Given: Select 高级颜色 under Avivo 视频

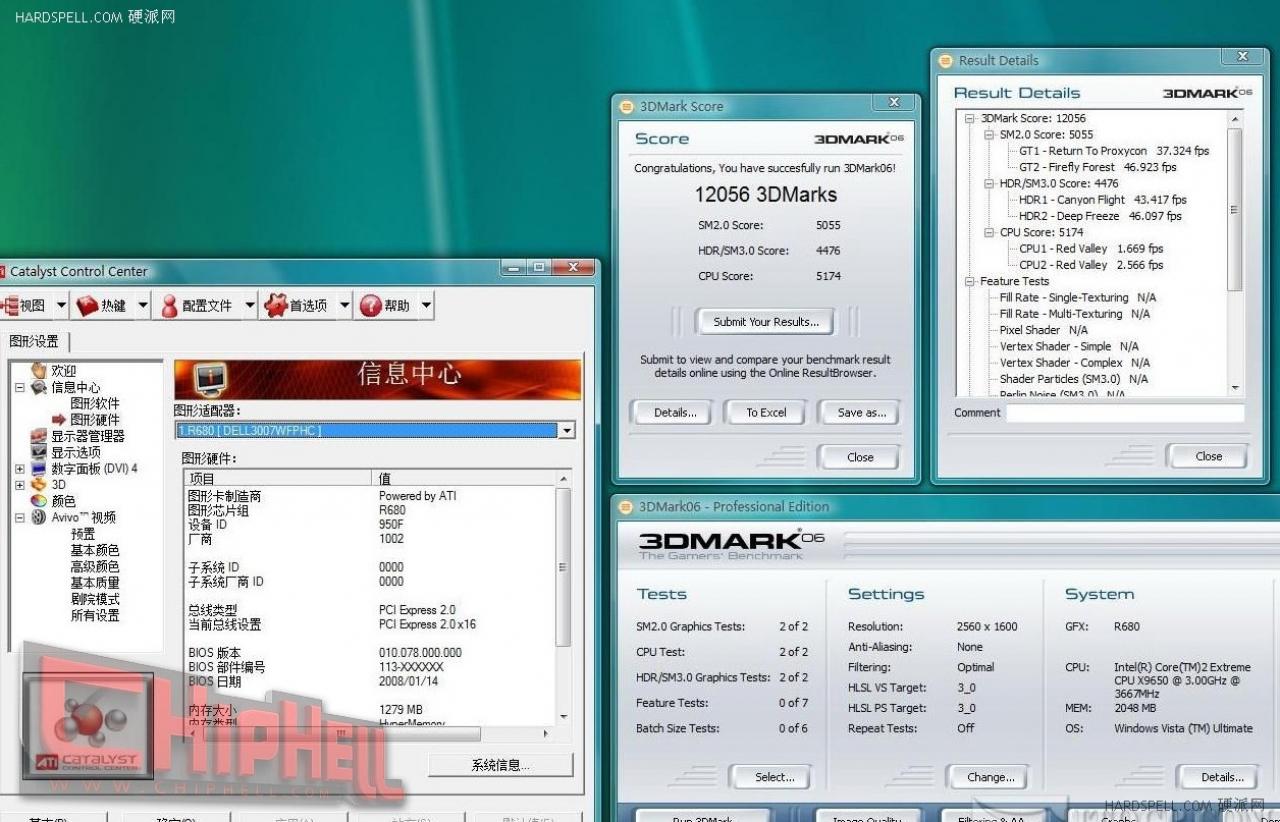Looking at the screenshot, I should [x=95, y=566].
